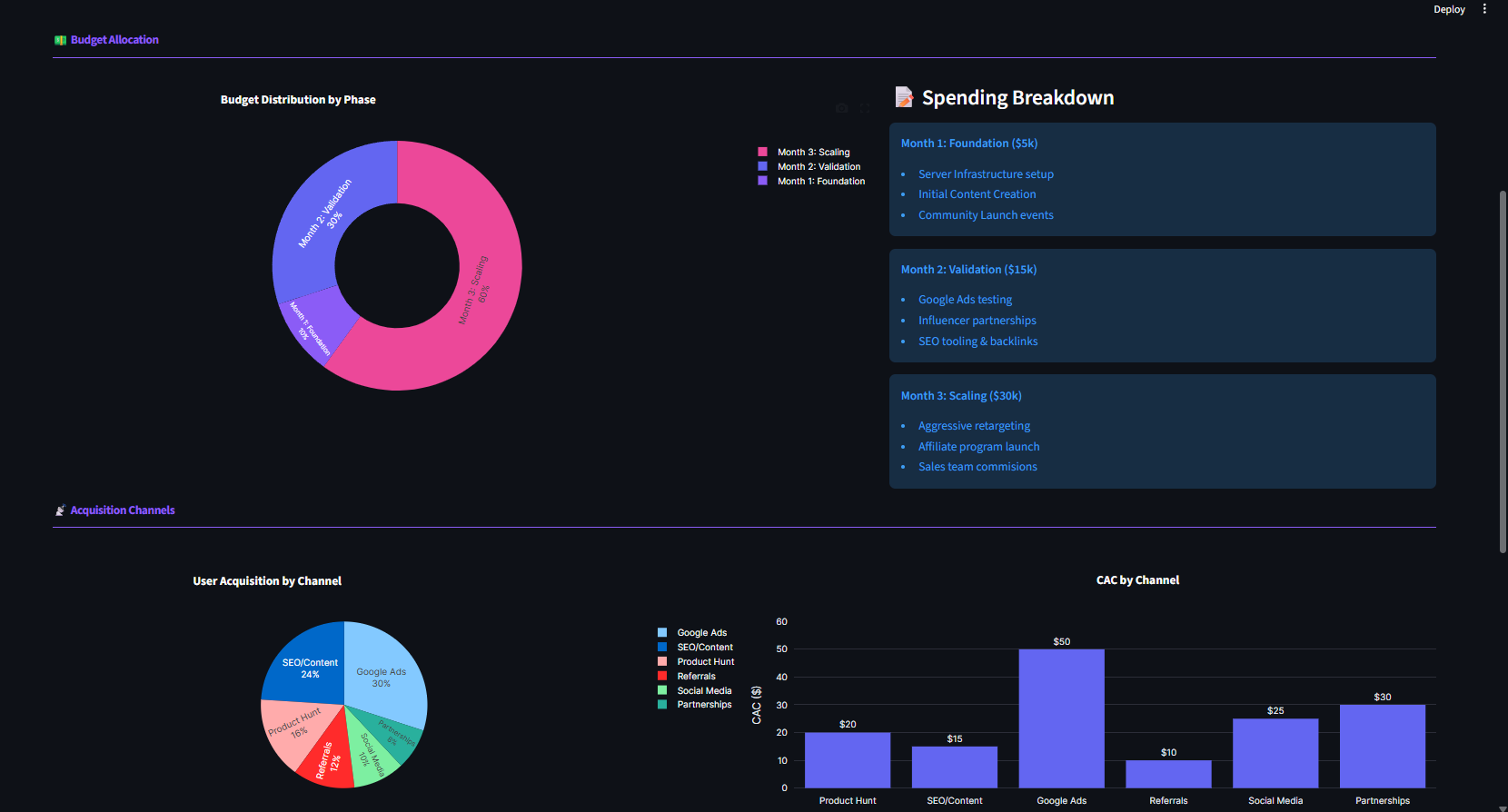Click the vertical page scrollbar
Viewport: 1508px width, 812px height.
[x=1503, y=363]
